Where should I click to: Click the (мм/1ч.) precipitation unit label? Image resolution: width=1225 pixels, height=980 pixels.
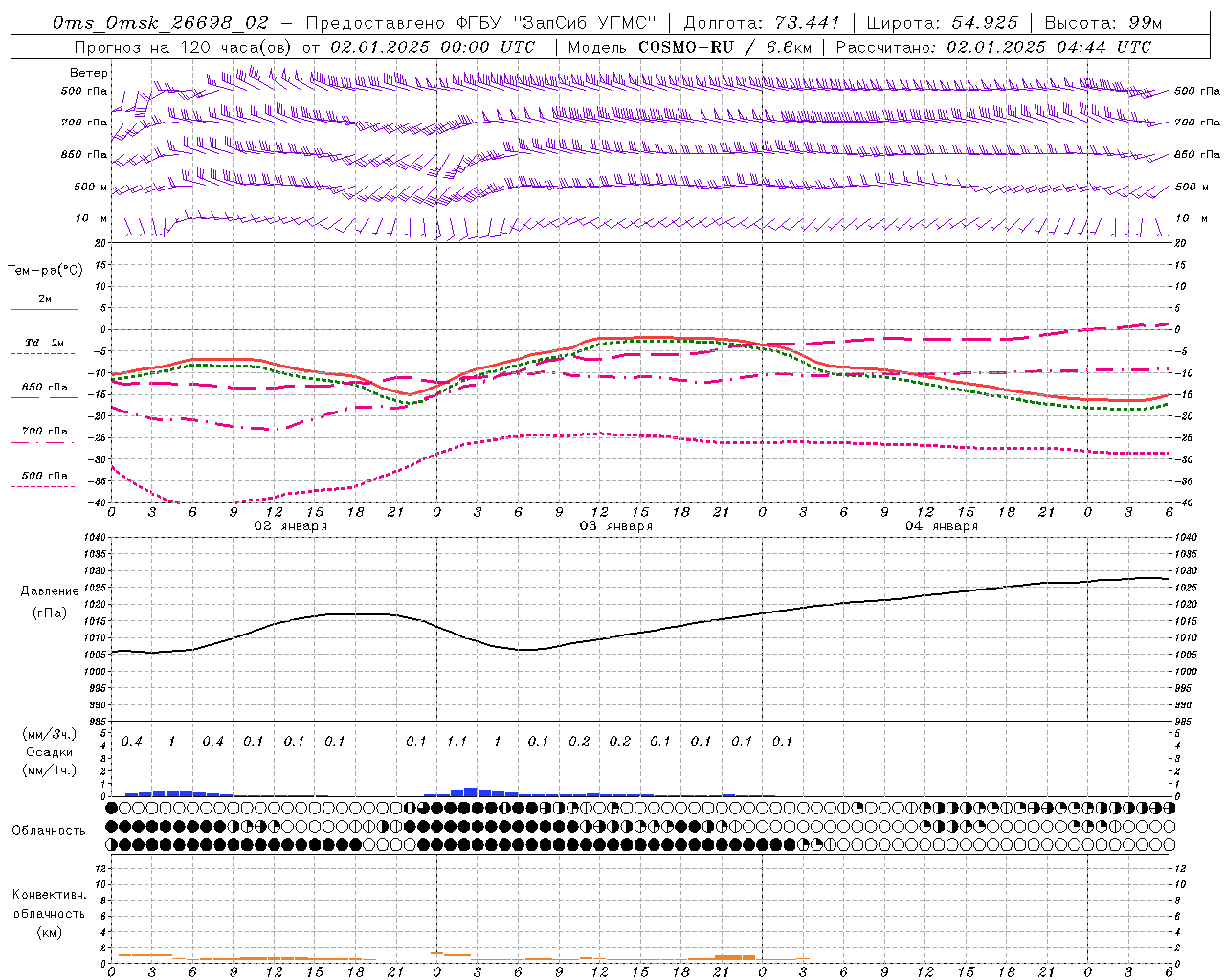(50, 770)
